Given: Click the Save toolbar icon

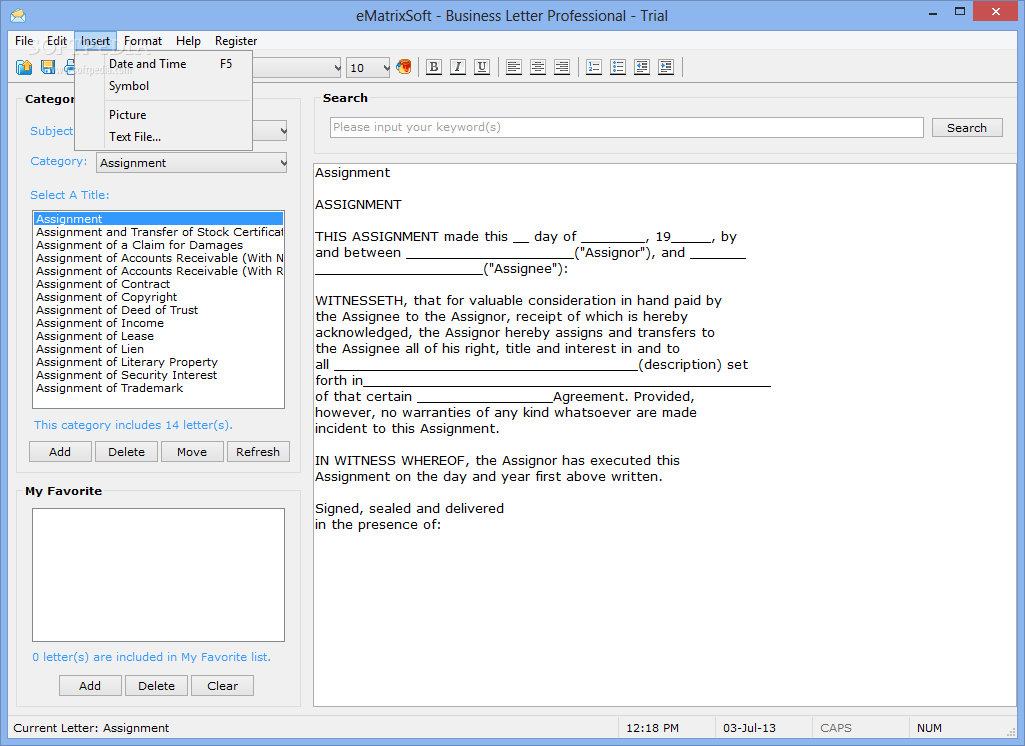Looking at the screenshot, I should coord(48,67).
